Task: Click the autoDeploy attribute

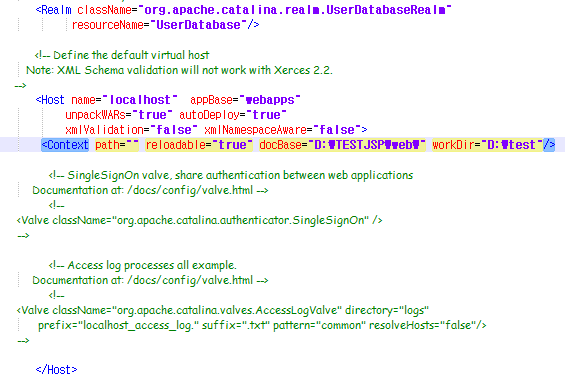Action: (x=209, y=115)
